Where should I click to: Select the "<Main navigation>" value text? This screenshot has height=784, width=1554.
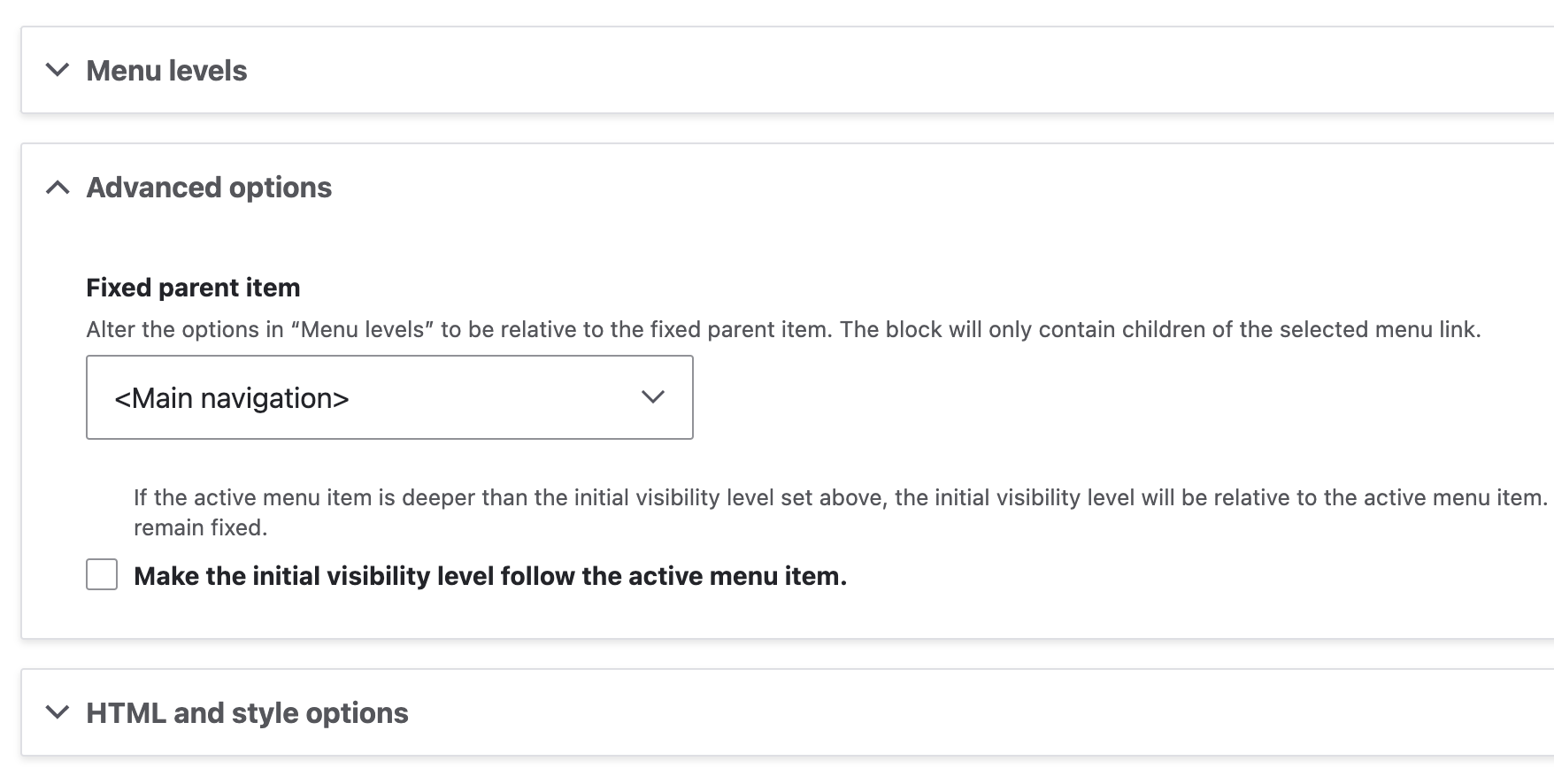pos(232,398)
